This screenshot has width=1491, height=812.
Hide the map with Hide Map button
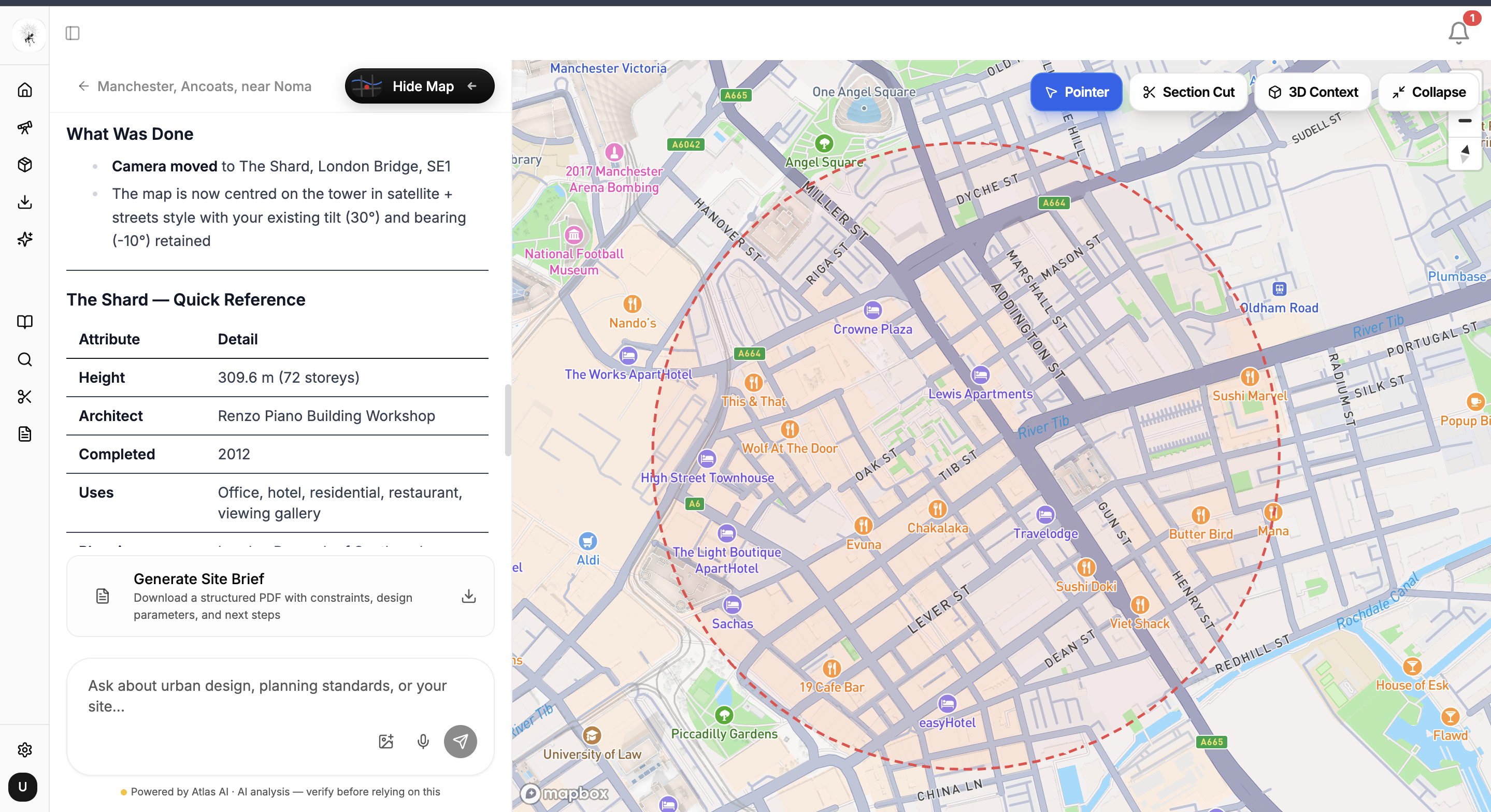(420, 86)
